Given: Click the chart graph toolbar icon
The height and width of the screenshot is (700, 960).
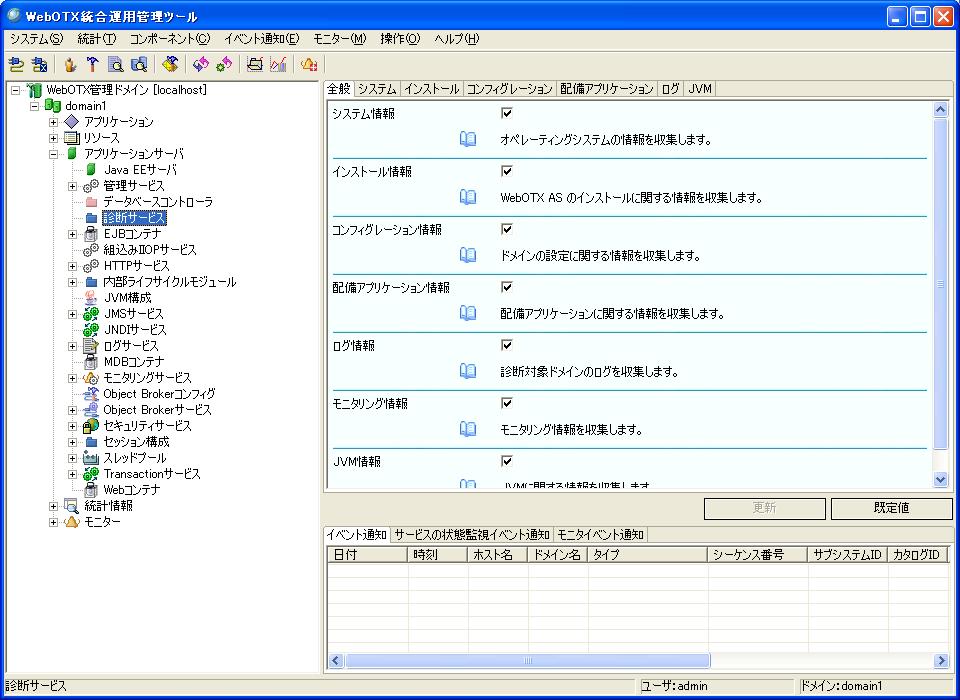Looking at the screenshot, I should coord(278,65).
